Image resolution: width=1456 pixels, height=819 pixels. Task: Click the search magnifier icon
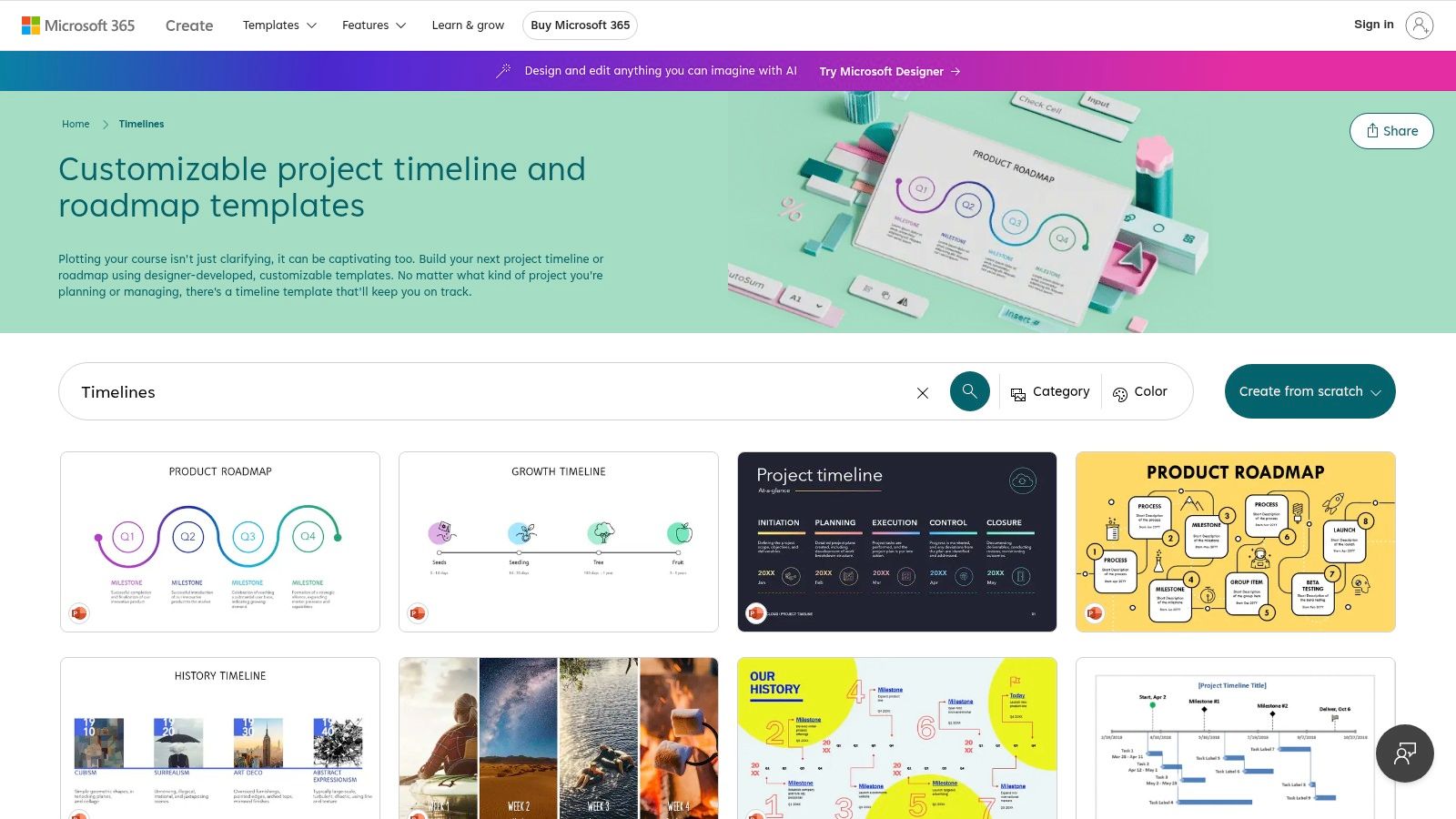pos(969,391)
